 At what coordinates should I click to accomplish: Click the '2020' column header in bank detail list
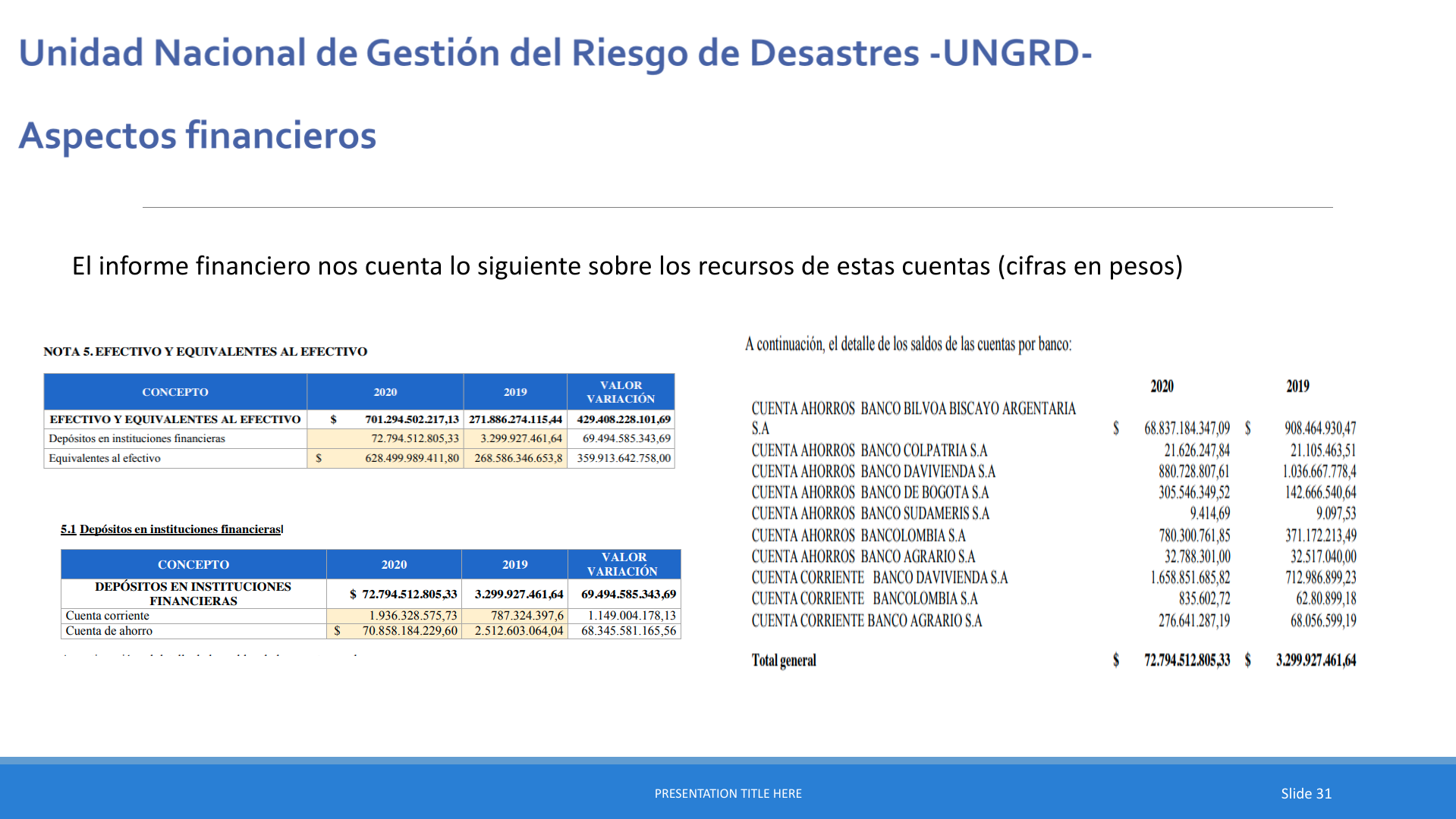coord(1162,386)
